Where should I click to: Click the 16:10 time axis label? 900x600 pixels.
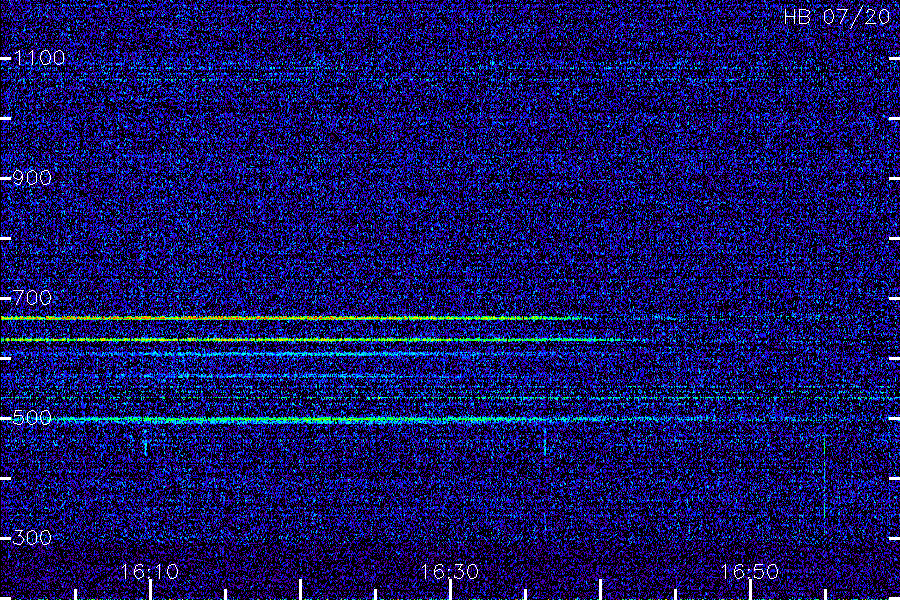pyautogui.click(x=150, y=572)
